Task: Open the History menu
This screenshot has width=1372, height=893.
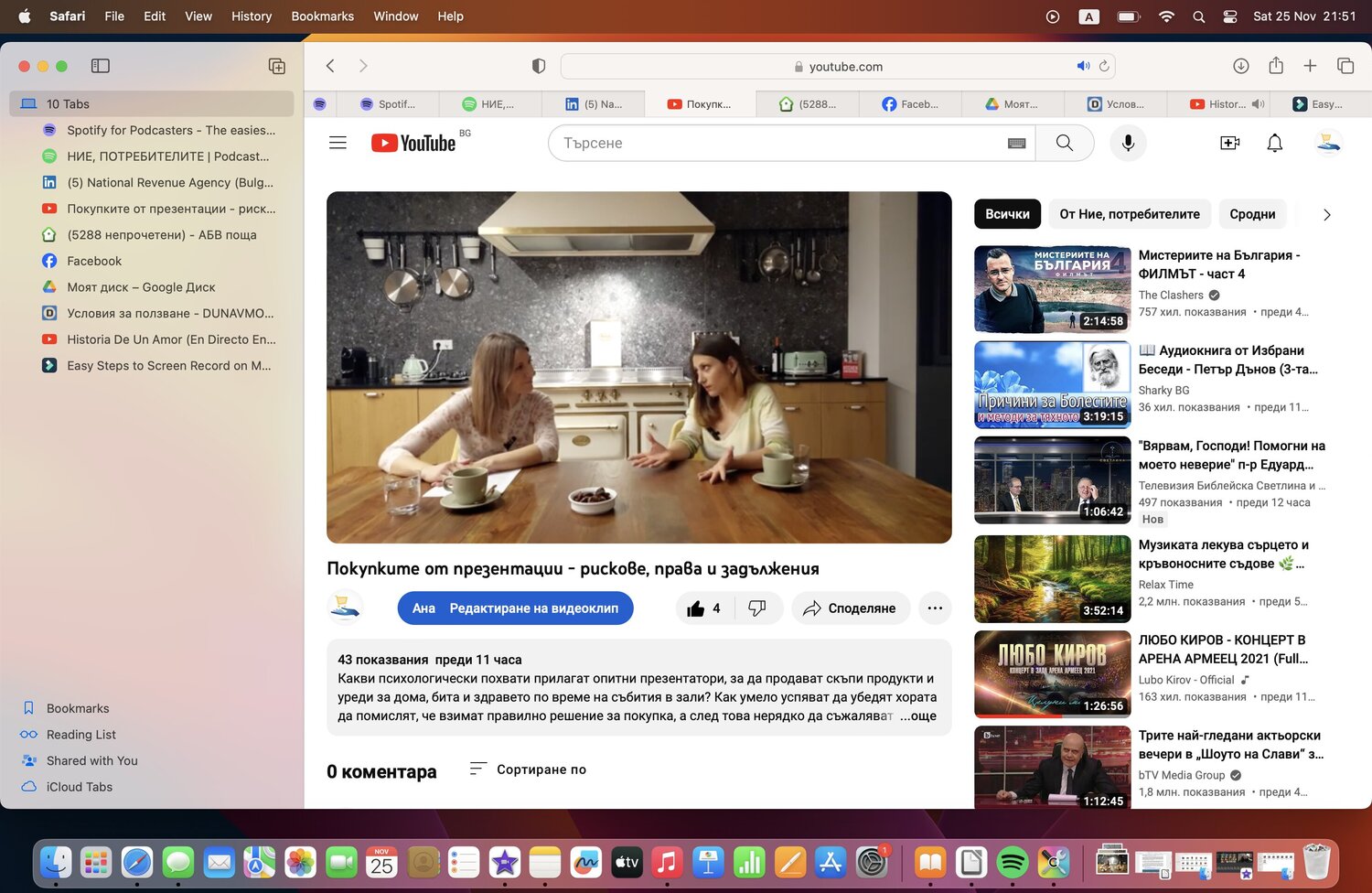Action: [x=252, y=16]
